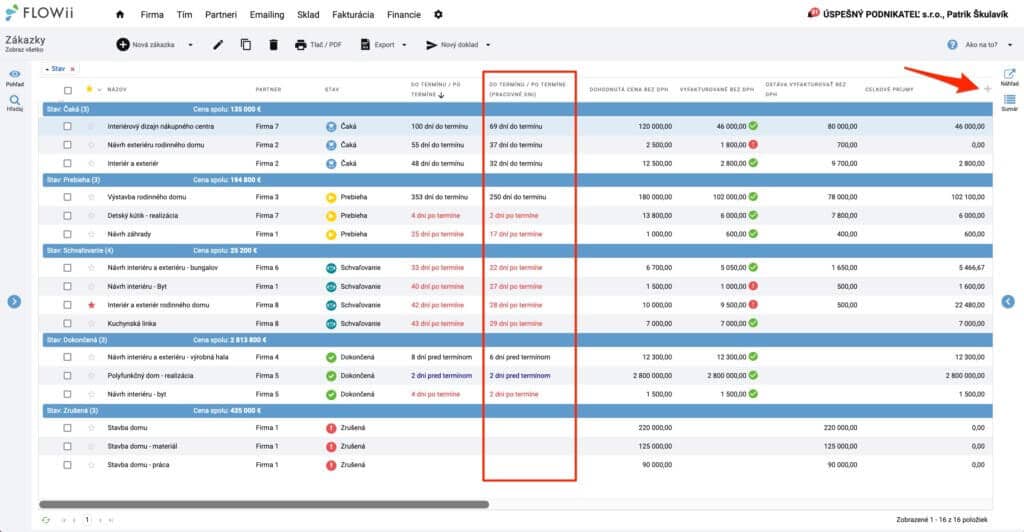Screen dimensions: 1024x532
Task: Check the Polyfunkčný dom - realizácia row
Action: tap(67, 375)
